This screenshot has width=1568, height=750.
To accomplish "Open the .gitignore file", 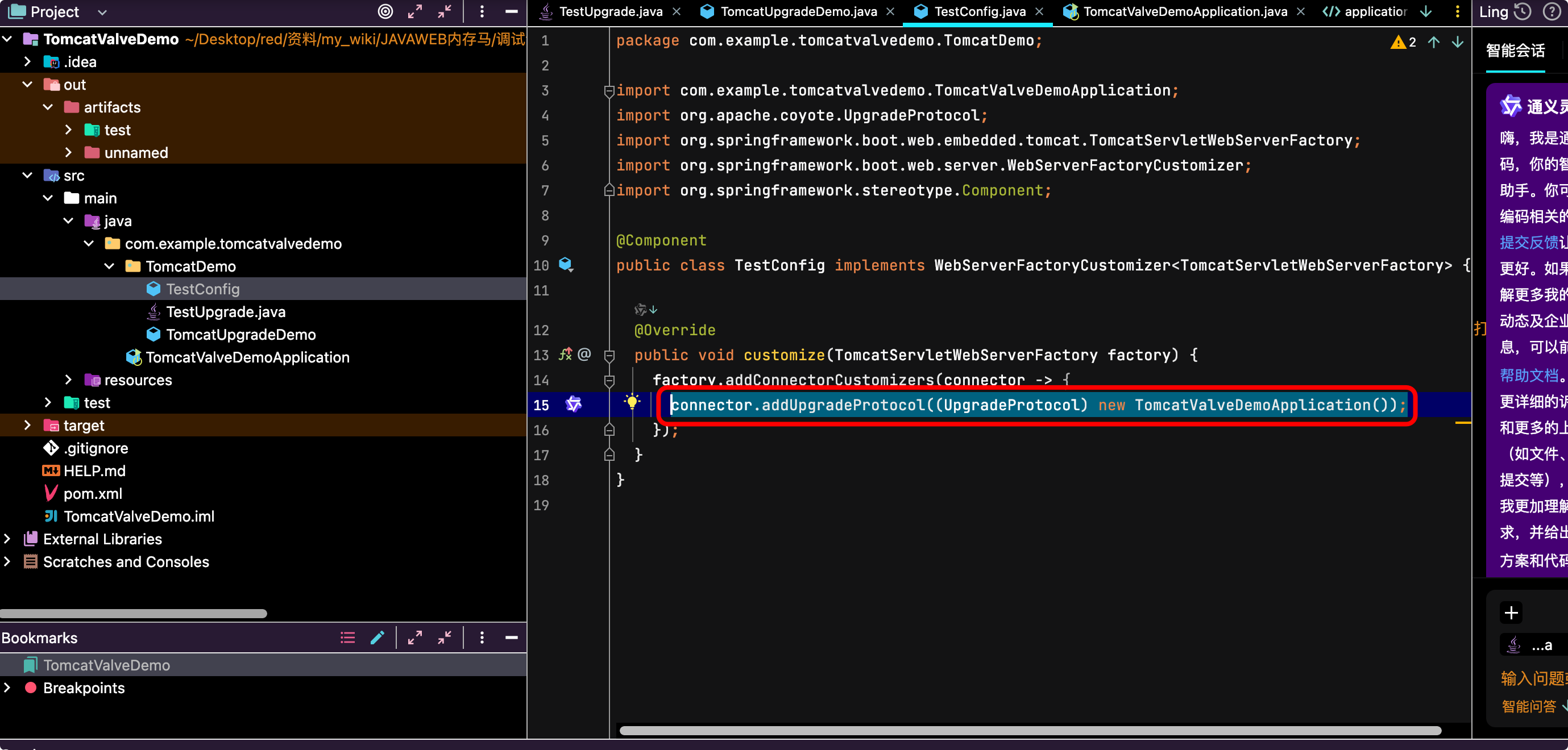I will [x=96, y=448].
